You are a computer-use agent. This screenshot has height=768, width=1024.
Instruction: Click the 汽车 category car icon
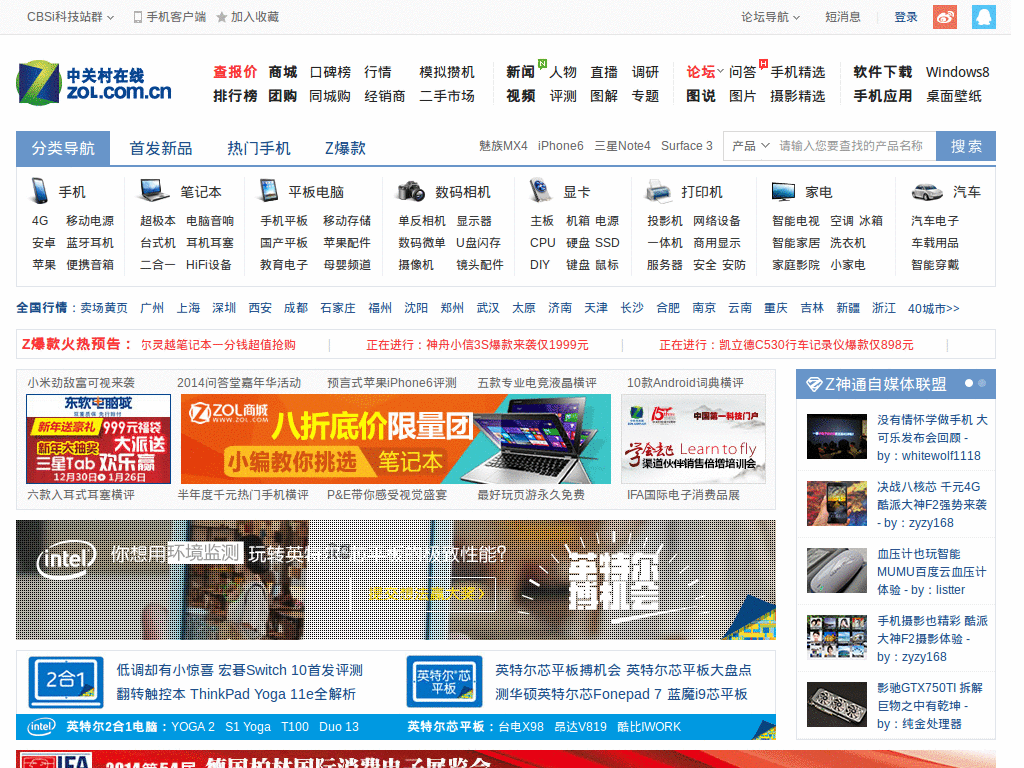[927, 192]
